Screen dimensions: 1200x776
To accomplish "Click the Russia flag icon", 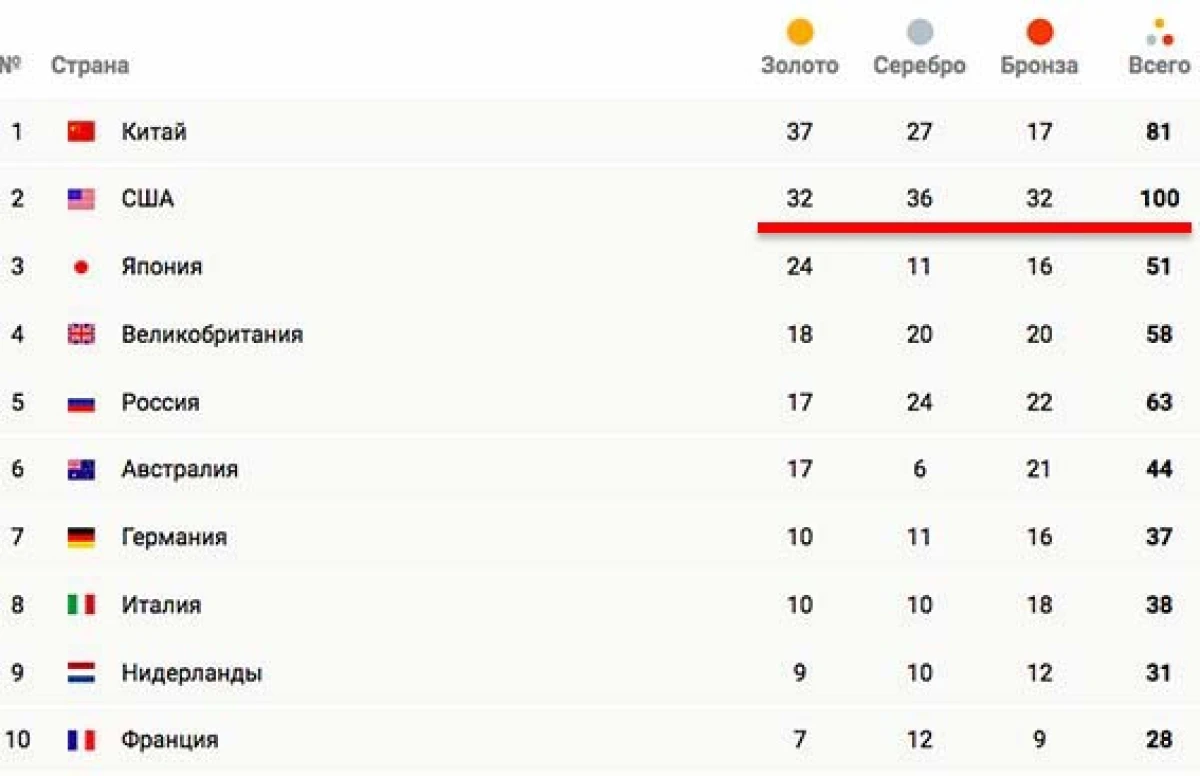I will [x=81, y=403].
